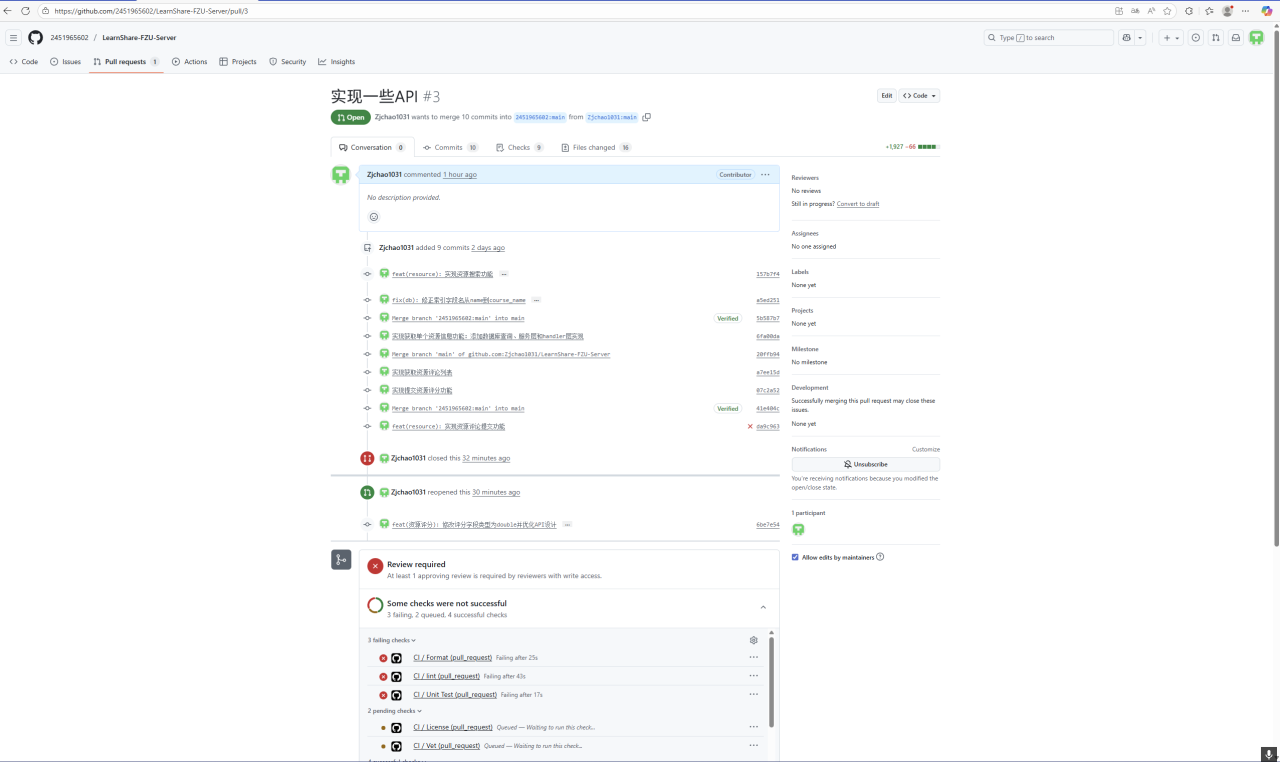This screenshot has width=1280, height=762.
Task: Expand commit message of a5ed251 commit
Action: [536, 300]
